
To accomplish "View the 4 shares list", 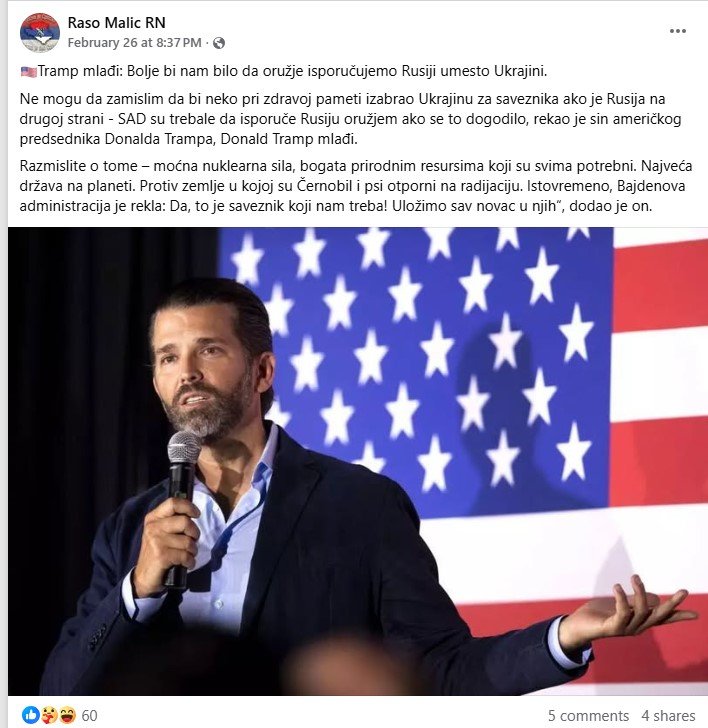I will 668,715.
